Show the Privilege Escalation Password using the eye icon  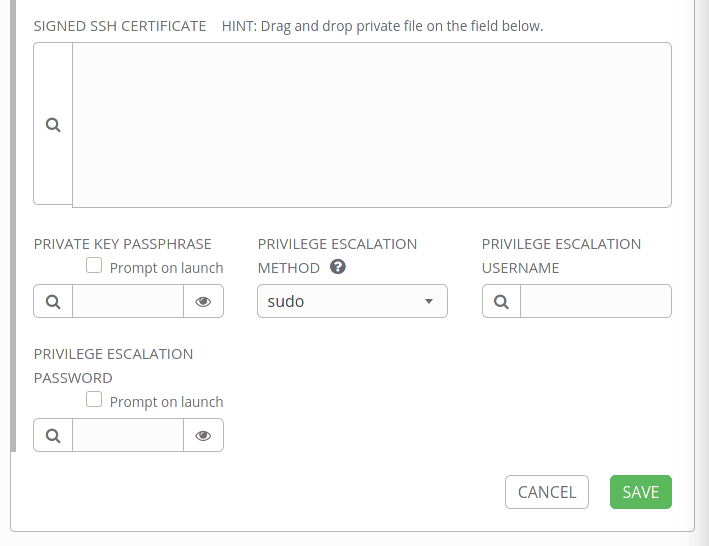click(203, 436)
